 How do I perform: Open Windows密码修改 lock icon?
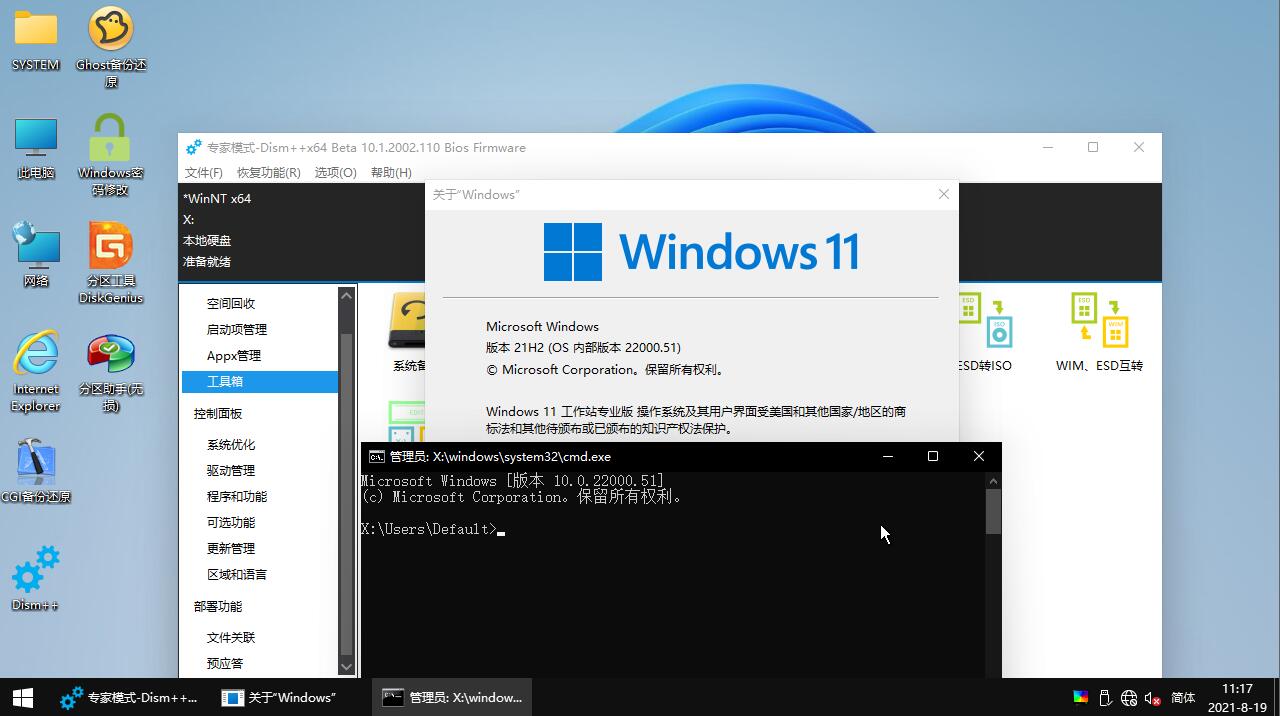(x=110, y=139)
